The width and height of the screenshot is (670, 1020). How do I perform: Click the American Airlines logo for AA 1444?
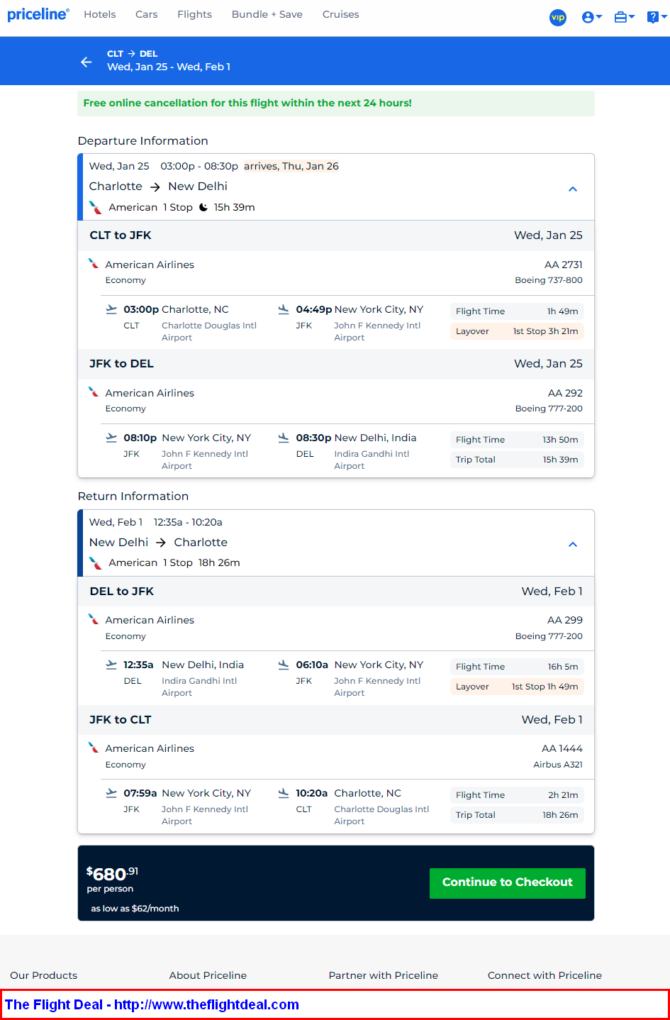94,748
